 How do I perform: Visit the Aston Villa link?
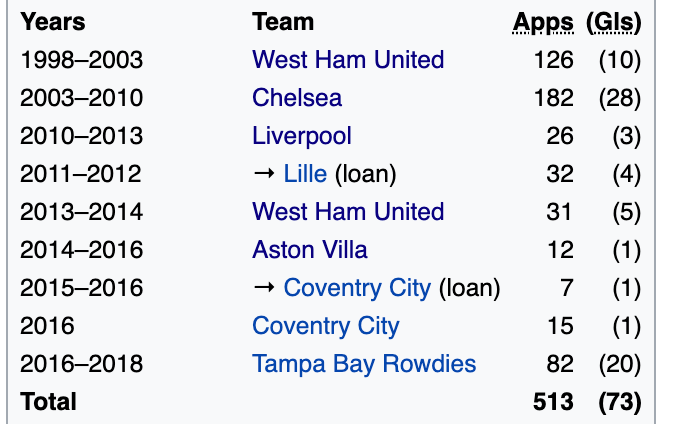pyautogui.click(x=310, y=250)
